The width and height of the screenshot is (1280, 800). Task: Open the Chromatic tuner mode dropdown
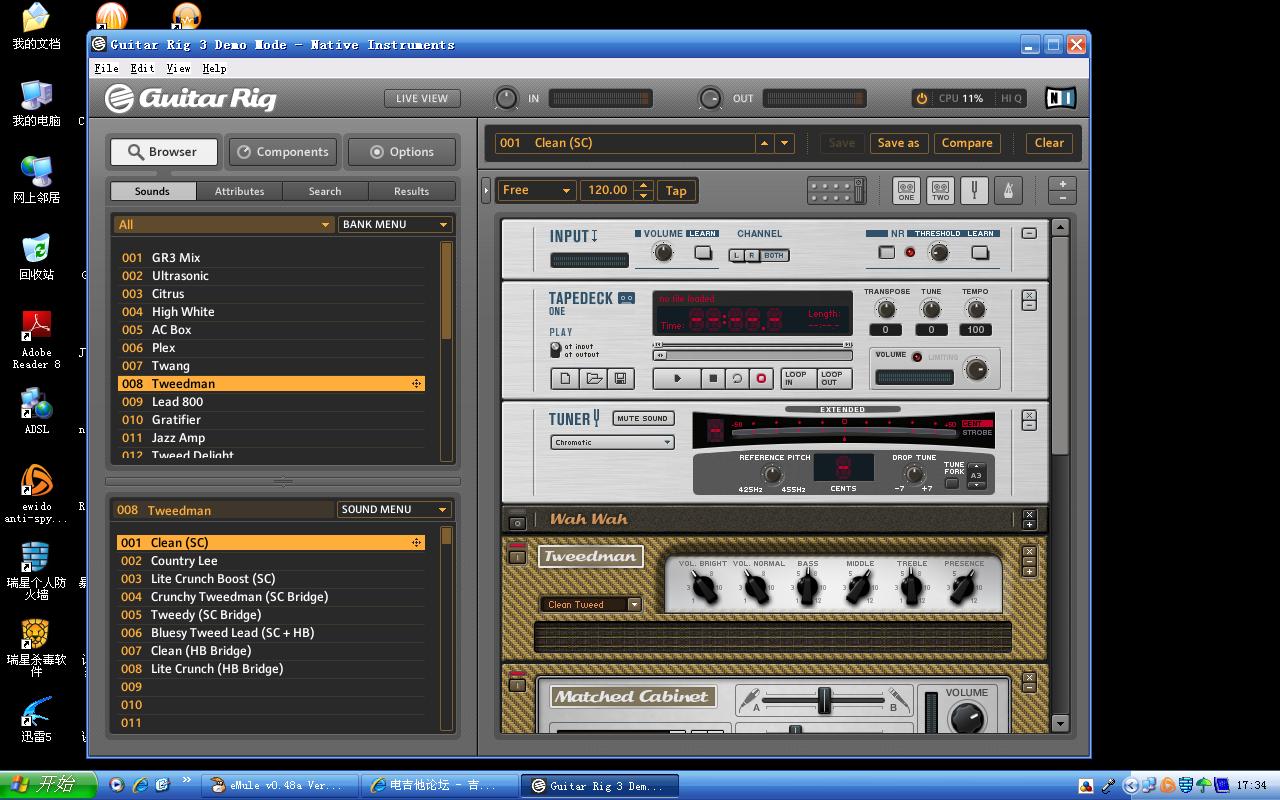point(612,442)
